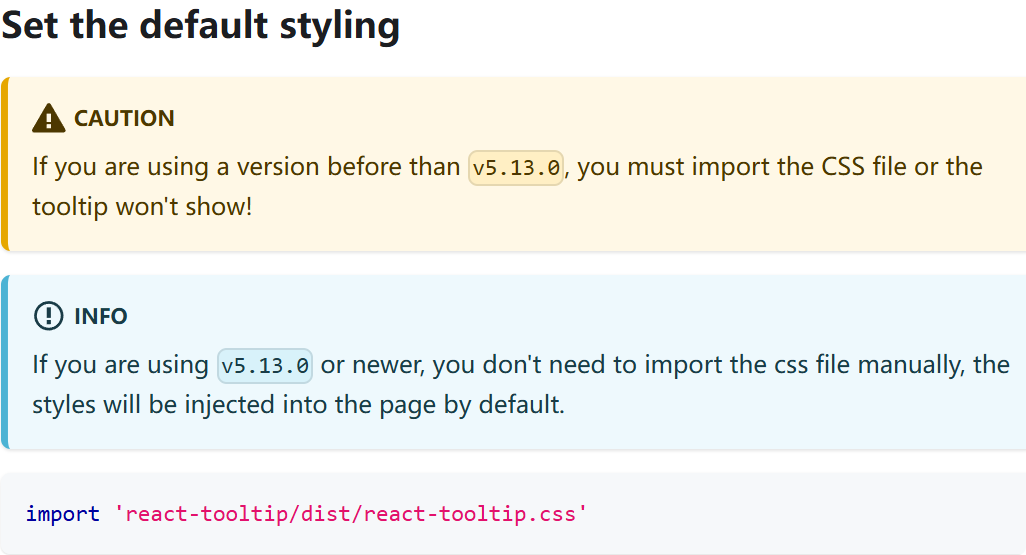Click the import keyword in code block

[x=63, y=514]
